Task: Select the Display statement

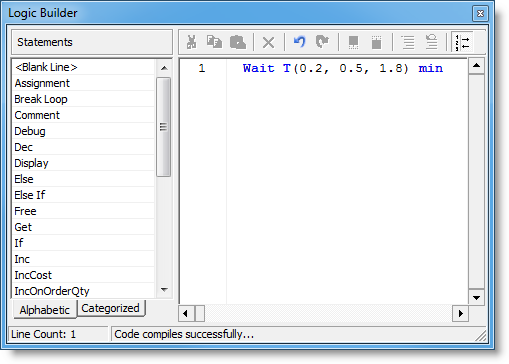Action: [84, 163]
